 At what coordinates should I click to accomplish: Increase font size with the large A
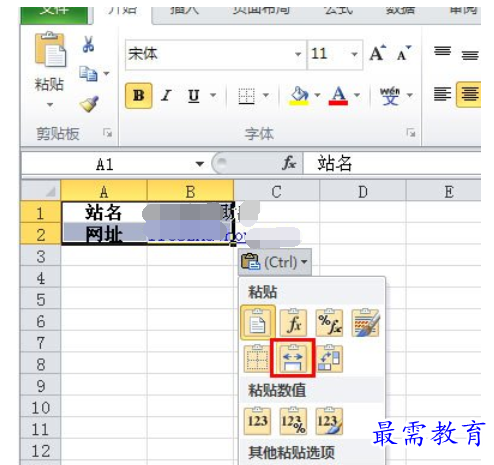coord(378,53)
